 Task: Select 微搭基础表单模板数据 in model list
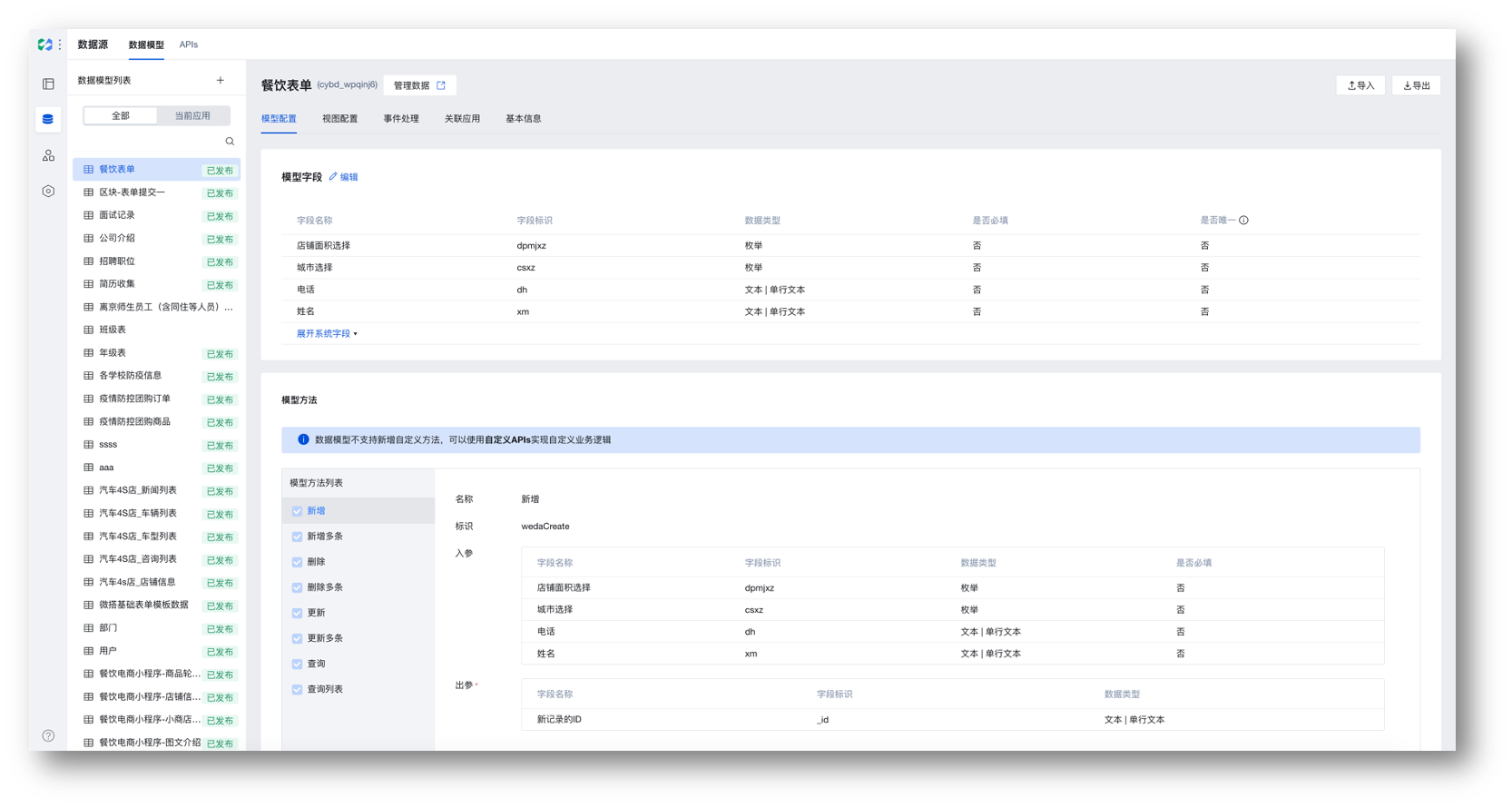[156, 606]
